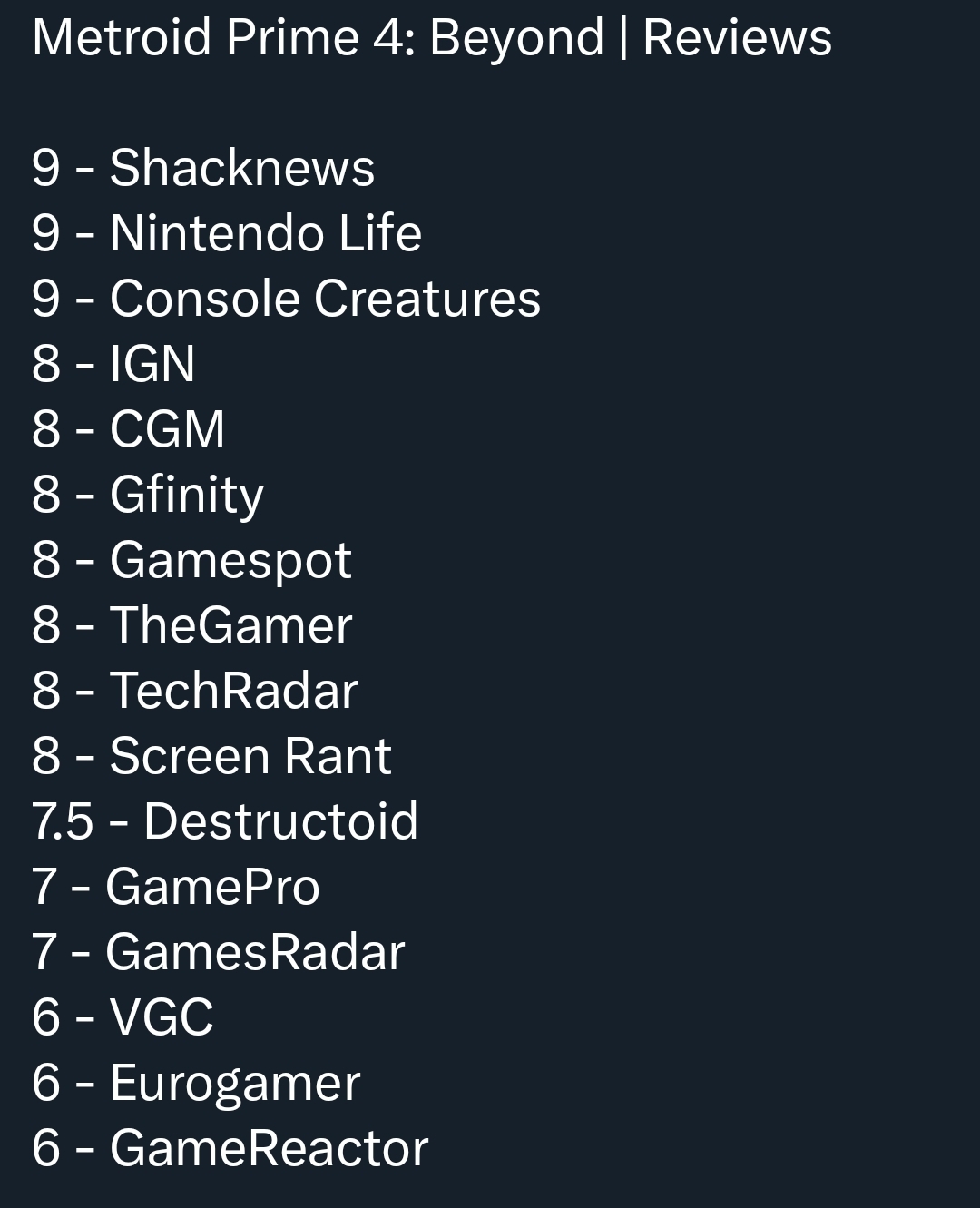Select the TechRadar line

pyautogui.click(x=233, y=691)
